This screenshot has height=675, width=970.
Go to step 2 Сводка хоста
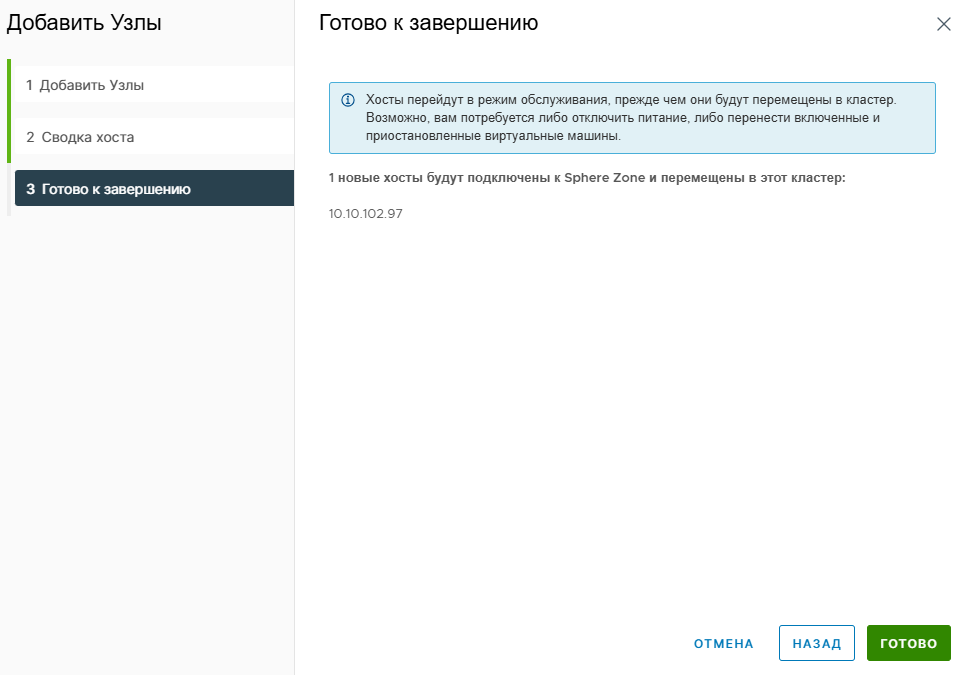pyautogui.click(x=154, y=137)
